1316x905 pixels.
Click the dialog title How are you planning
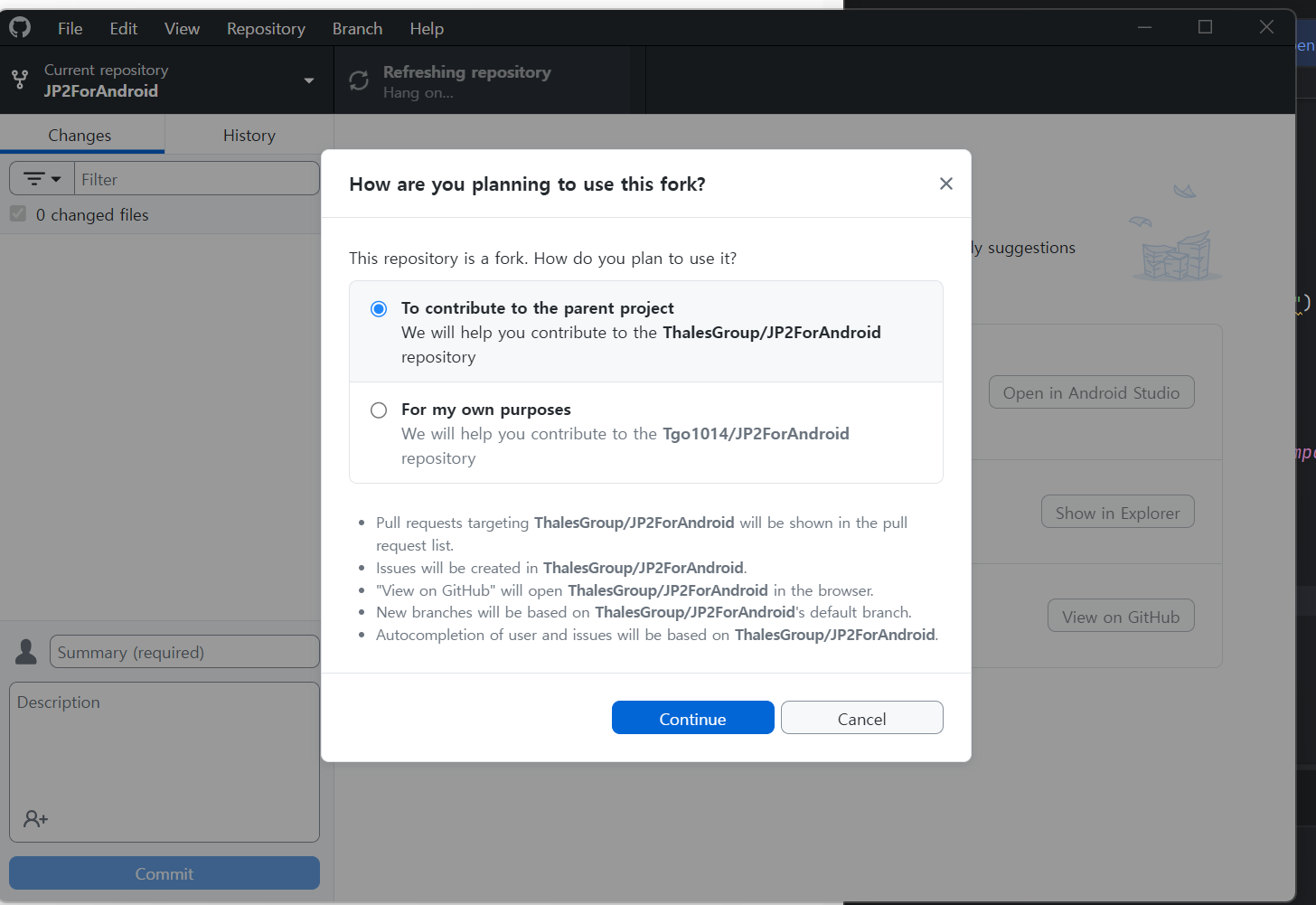[527, 184]
